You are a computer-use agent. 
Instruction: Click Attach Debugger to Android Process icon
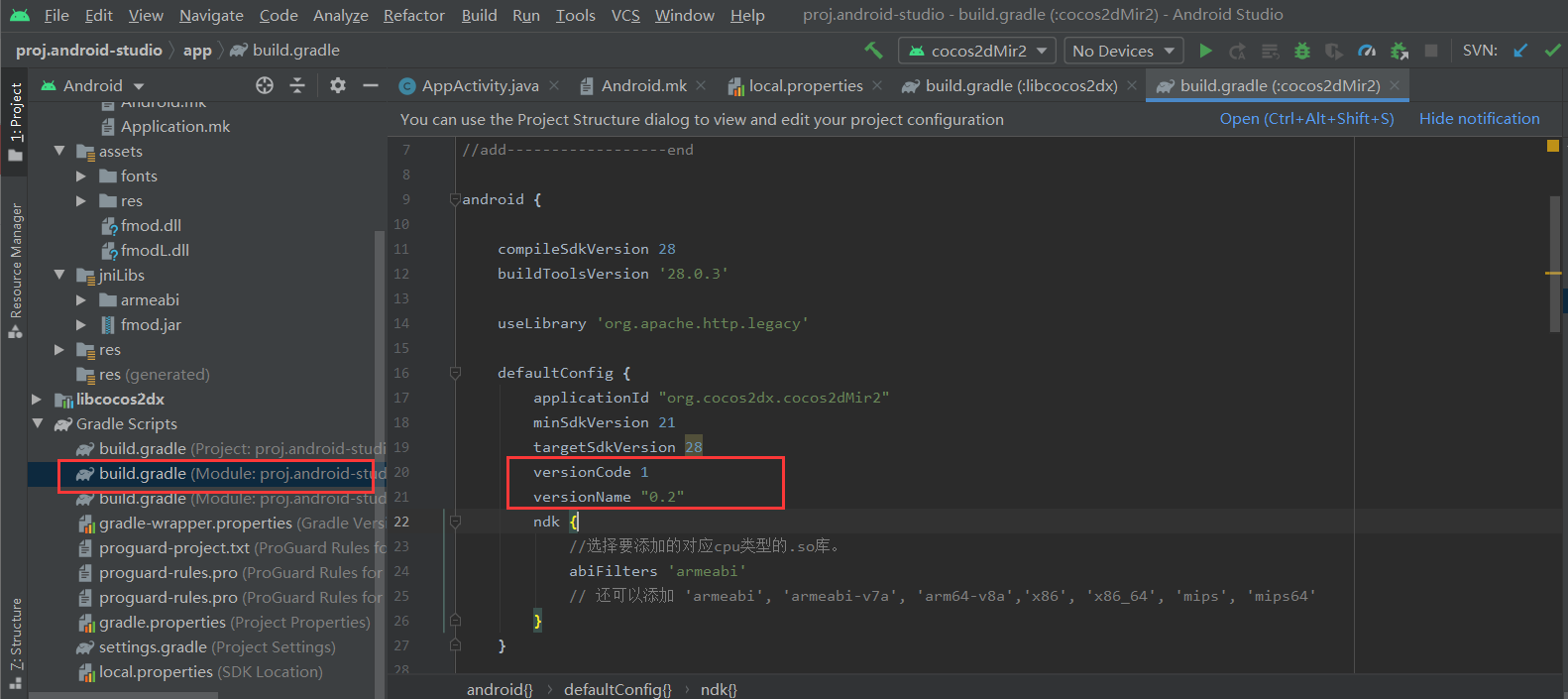click(1400, 51)
